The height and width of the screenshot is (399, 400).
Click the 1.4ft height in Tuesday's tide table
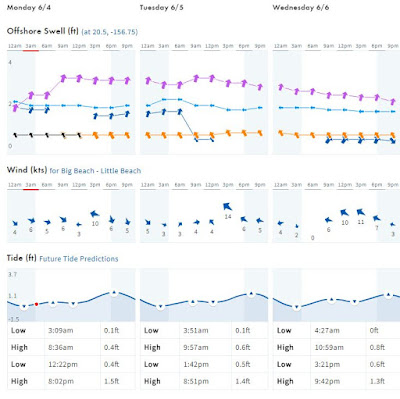point(243,381)
